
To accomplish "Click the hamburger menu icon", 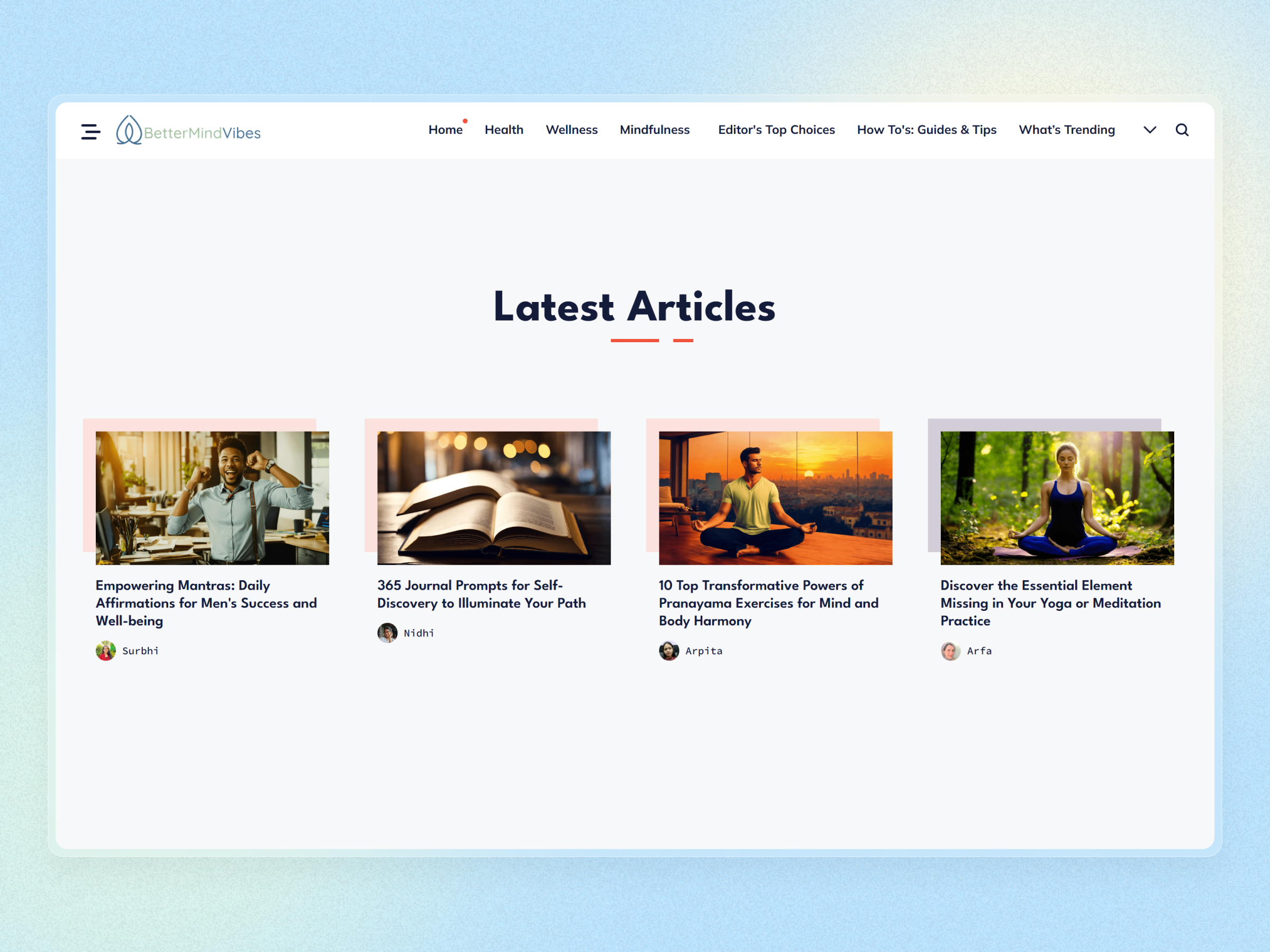I will coord(90,131).
